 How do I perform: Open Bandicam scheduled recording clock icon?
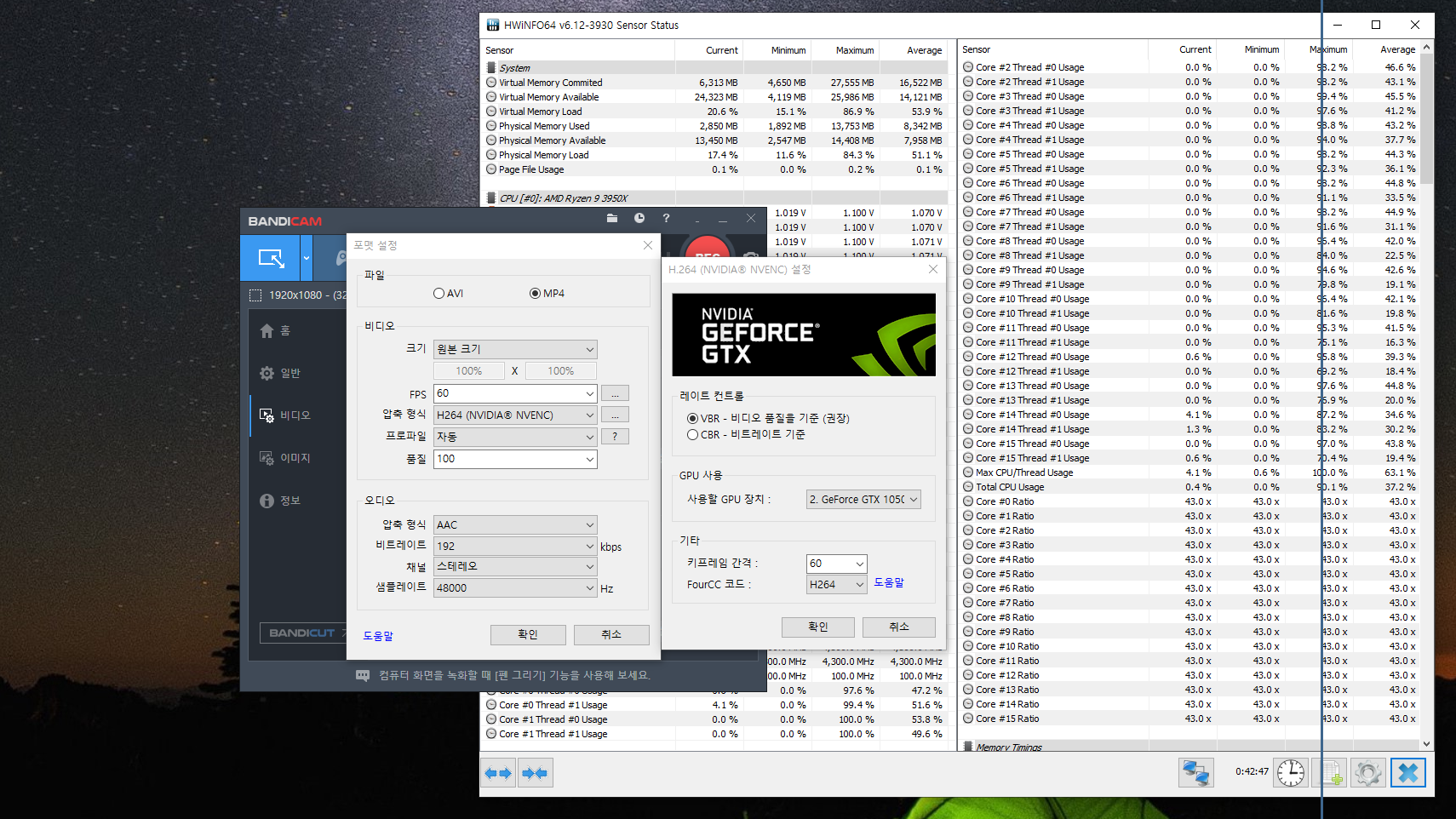pyautogui.click(x=639, y=219)
